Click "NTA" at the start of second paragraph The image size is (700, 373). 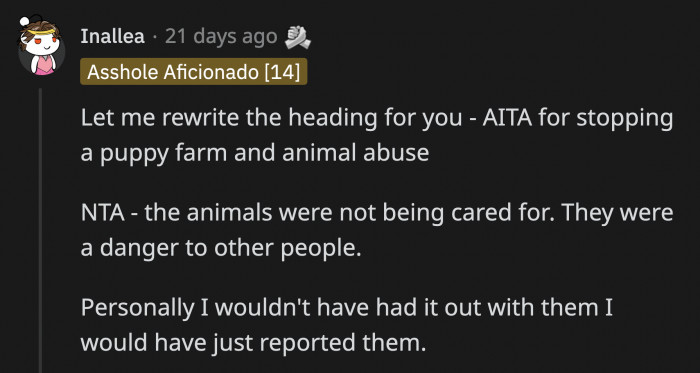pyautogui.click(x=103, y=213)
